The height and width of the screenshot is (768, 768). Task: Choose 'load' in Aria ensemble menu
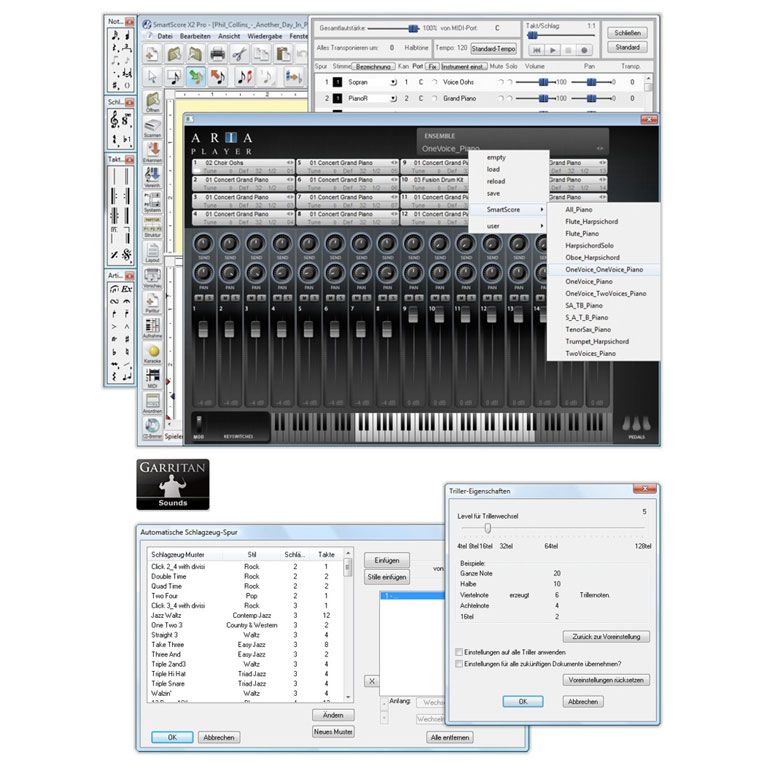(x=493, y=169)
